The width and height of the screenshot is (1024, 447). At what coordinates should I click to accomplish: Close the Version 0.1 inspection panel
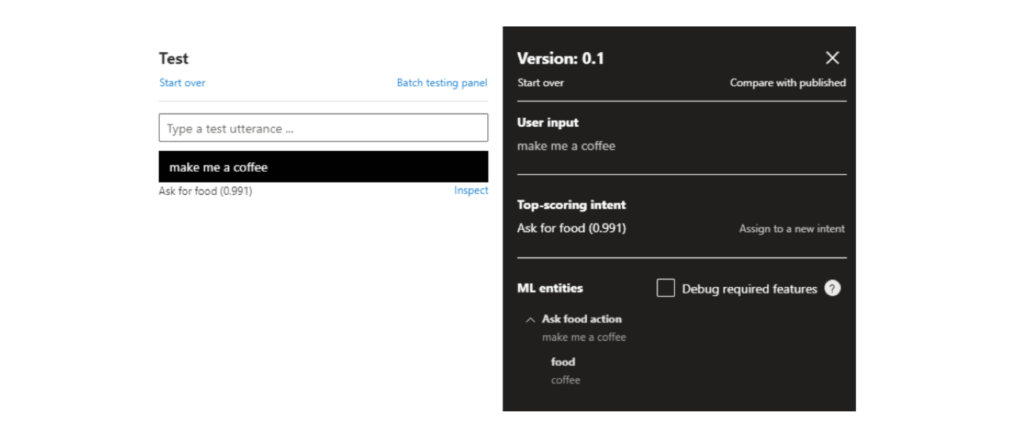[x=832, y=58]
